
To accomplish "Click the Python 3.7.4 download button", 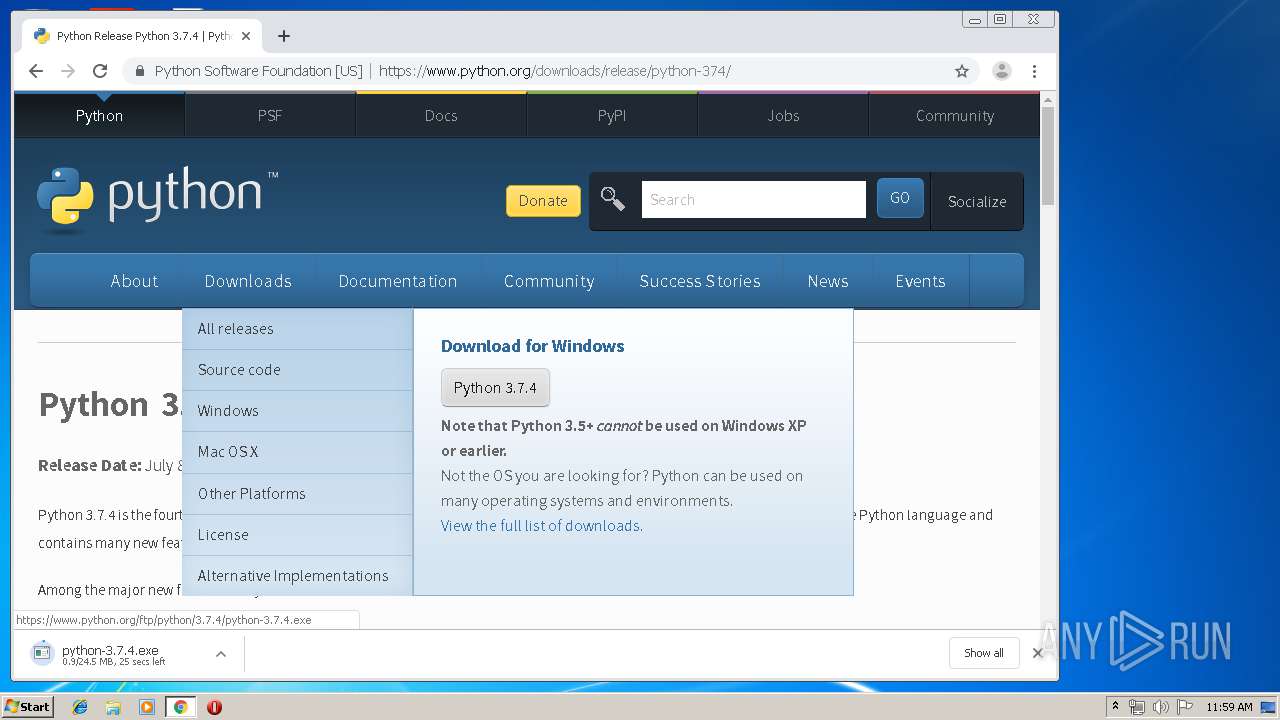I will click(x=495, y=388).
